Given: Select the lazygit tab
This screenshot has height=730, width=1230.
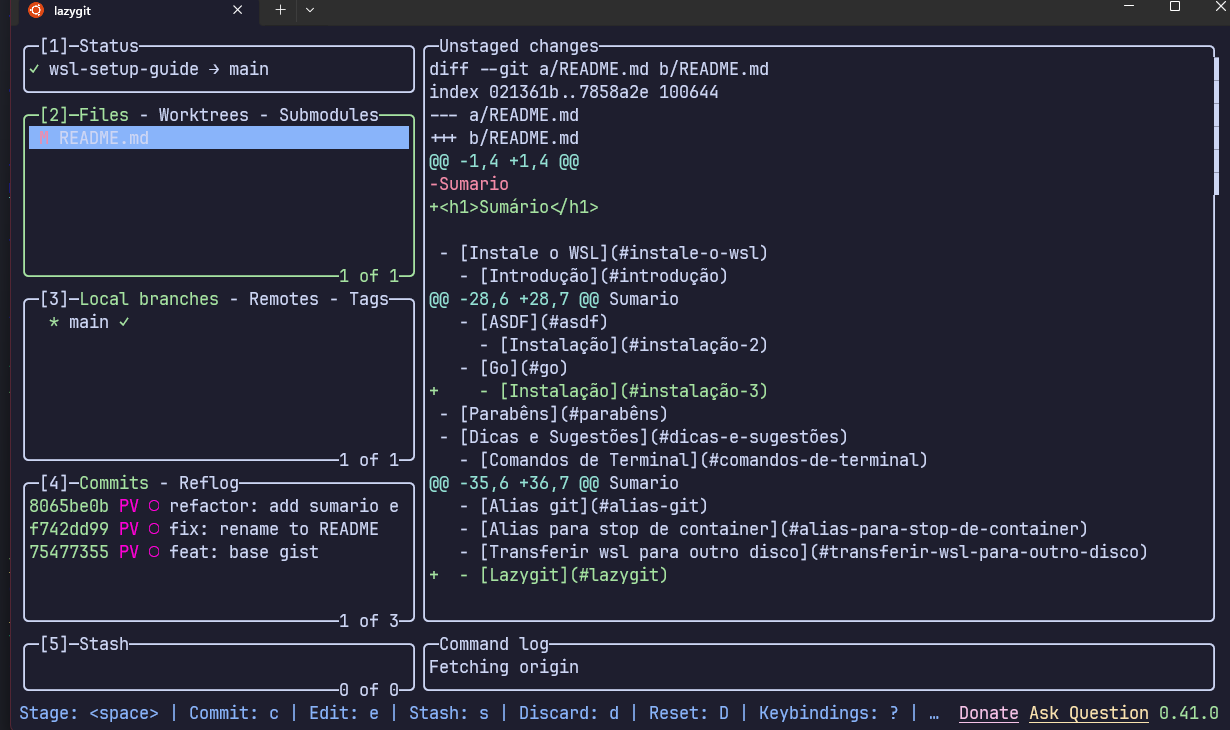Looking at the screenshot, I should (137, 11).
